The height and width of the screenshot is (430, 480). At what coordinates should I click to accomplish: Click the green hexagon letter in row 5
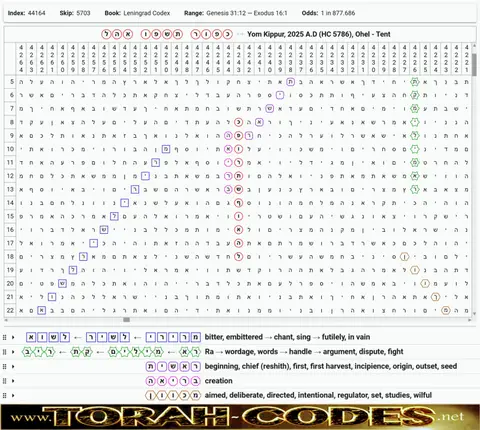(415, 82)
